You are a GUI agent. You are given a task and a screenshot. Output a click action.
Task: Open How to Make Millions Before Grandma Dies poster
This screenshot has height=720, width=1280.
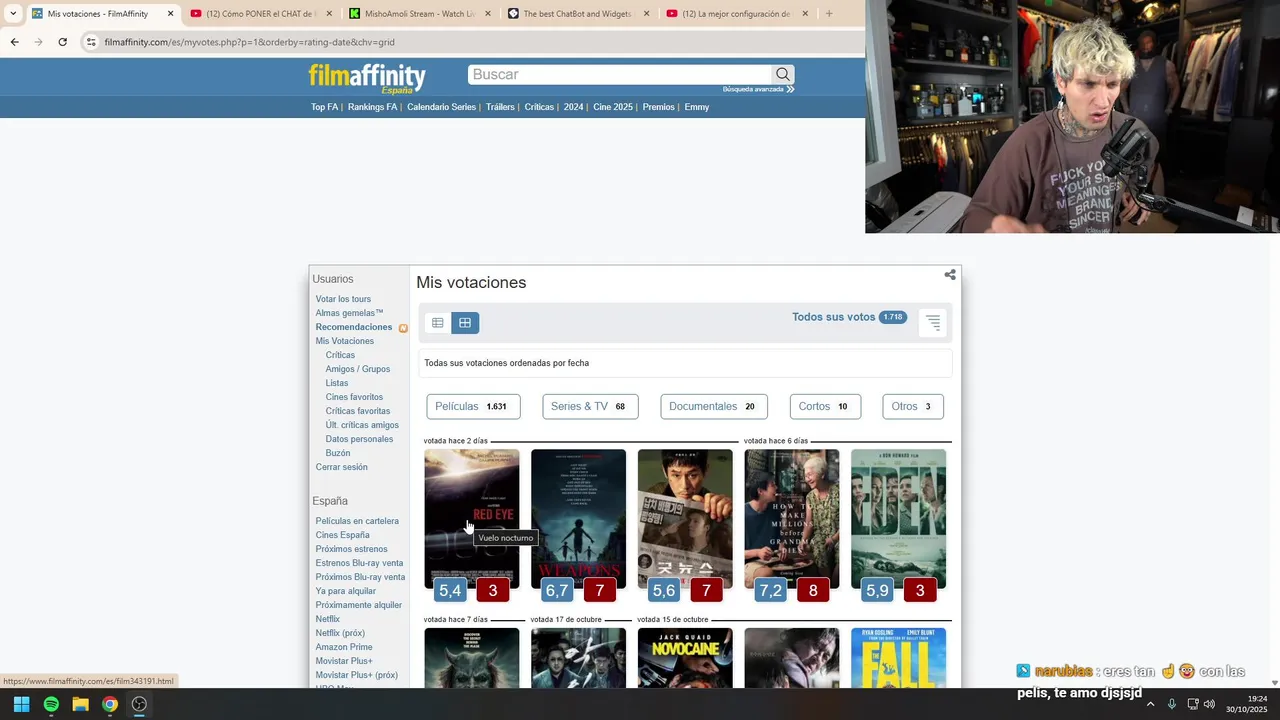pyautogui.click(x=792, y=518)
